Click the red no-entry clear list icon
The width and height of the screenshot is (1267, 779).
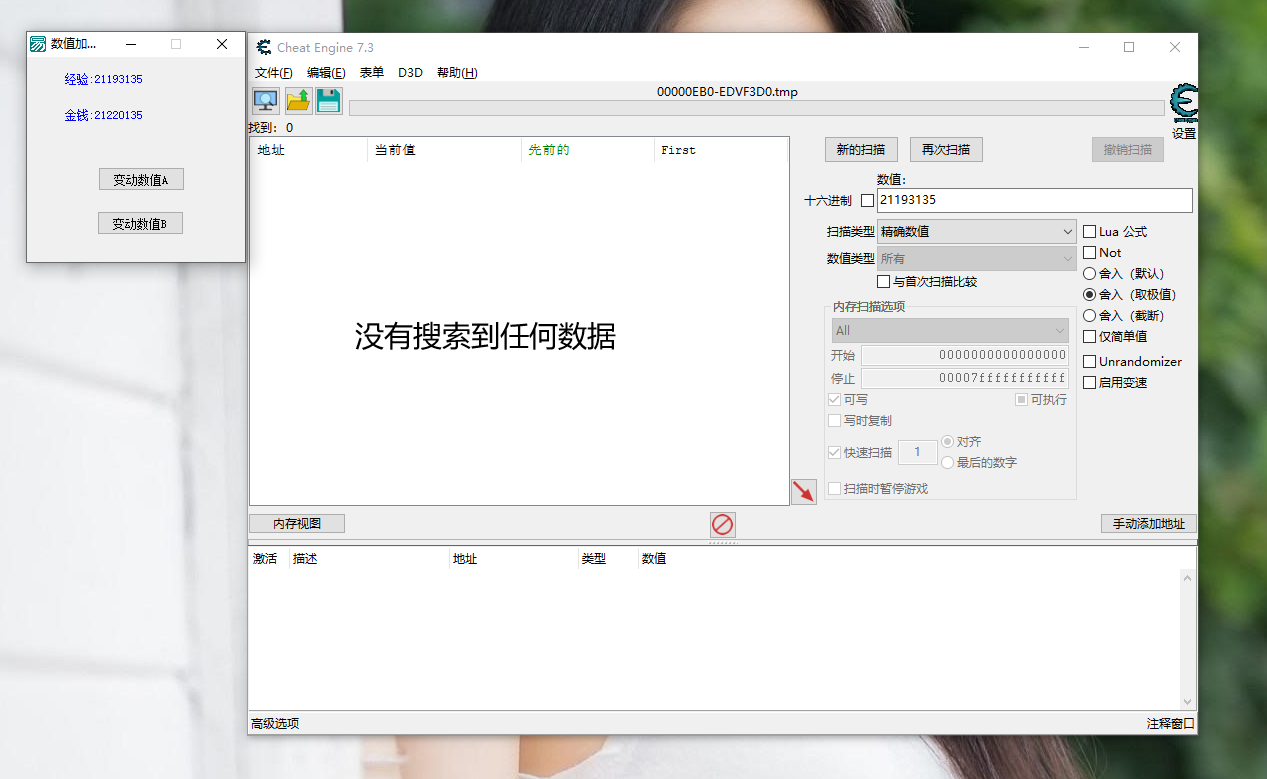pos(722,524)
